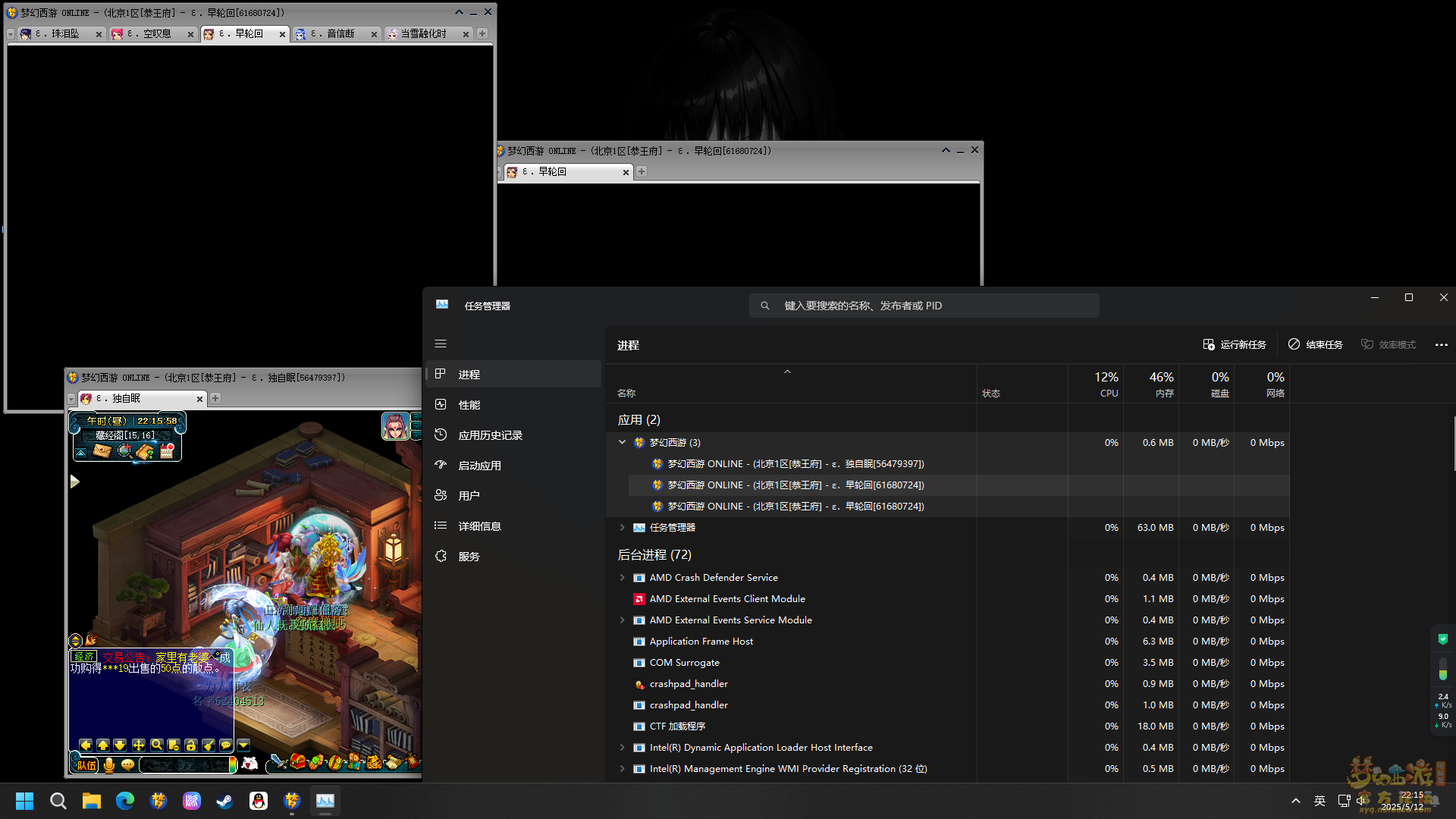This screenshot has height=819, width=1456.
Task: Click the 经济 channel tag in chat
Action: click(84, 657)
